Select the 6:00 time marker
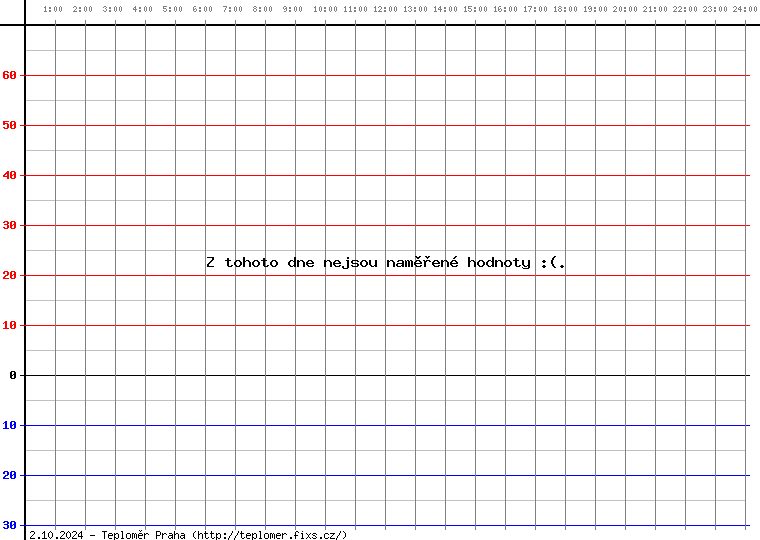760x540 pixels. [202, 9]
